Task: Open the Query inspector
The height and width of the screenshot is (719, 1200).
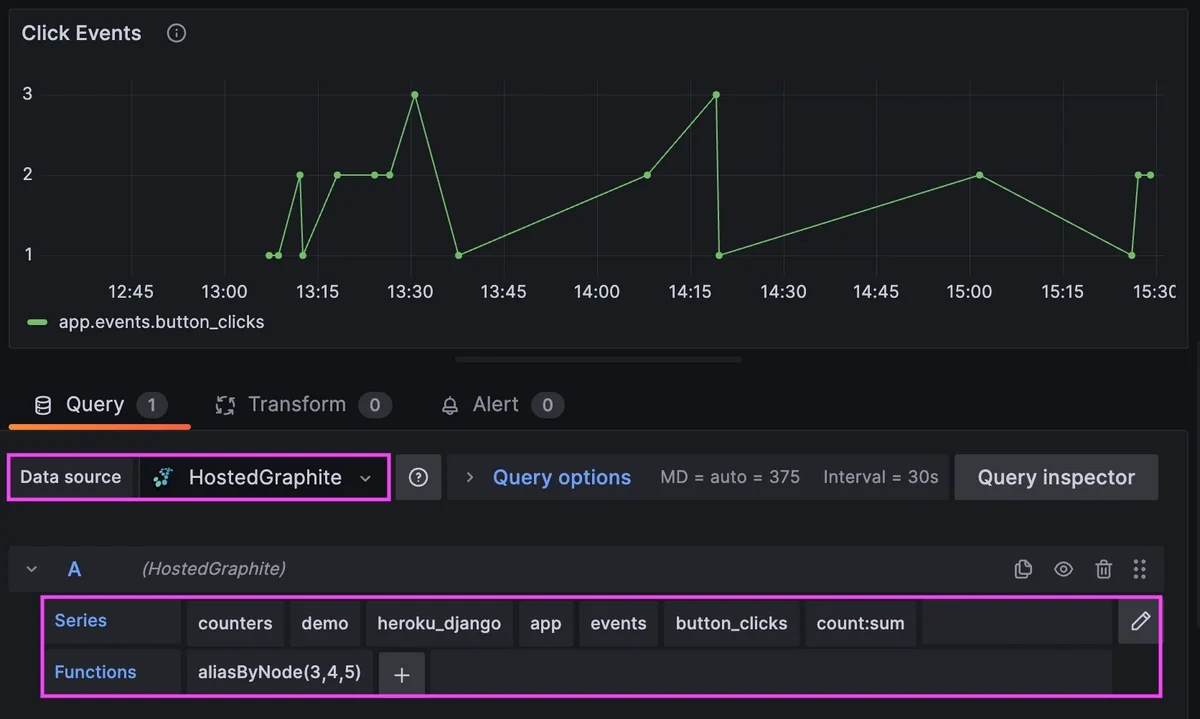Action: pyautogui.click(x=1056, y=477)
